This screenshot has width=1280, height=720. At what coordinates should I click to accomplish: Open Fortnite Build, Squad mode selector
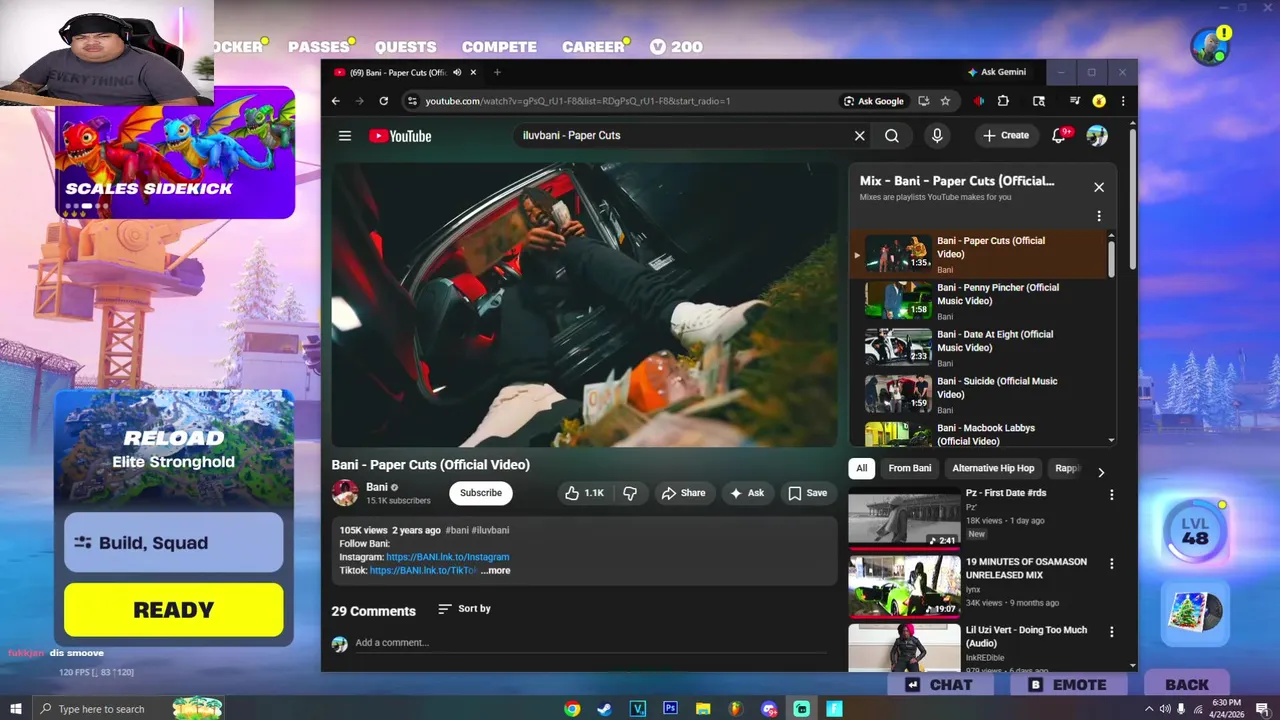(x=174, y=543)
